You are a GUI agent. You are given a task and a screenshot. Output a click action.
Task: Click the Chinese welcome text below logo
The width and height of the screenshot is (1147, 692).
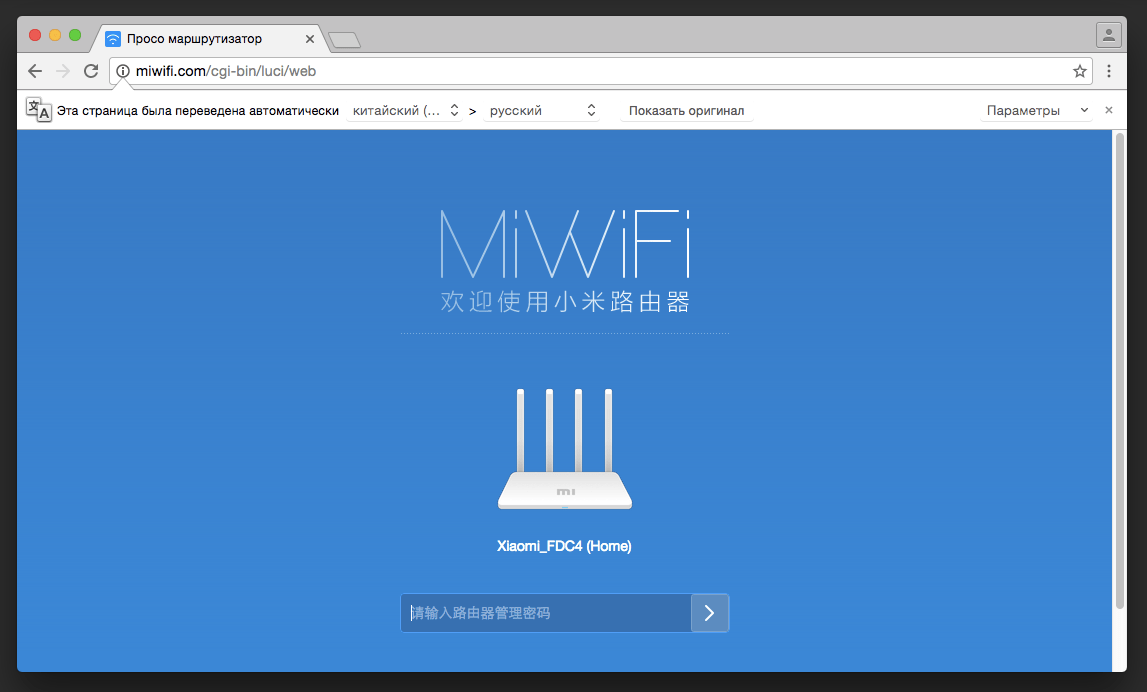click(x=565, y=301)
